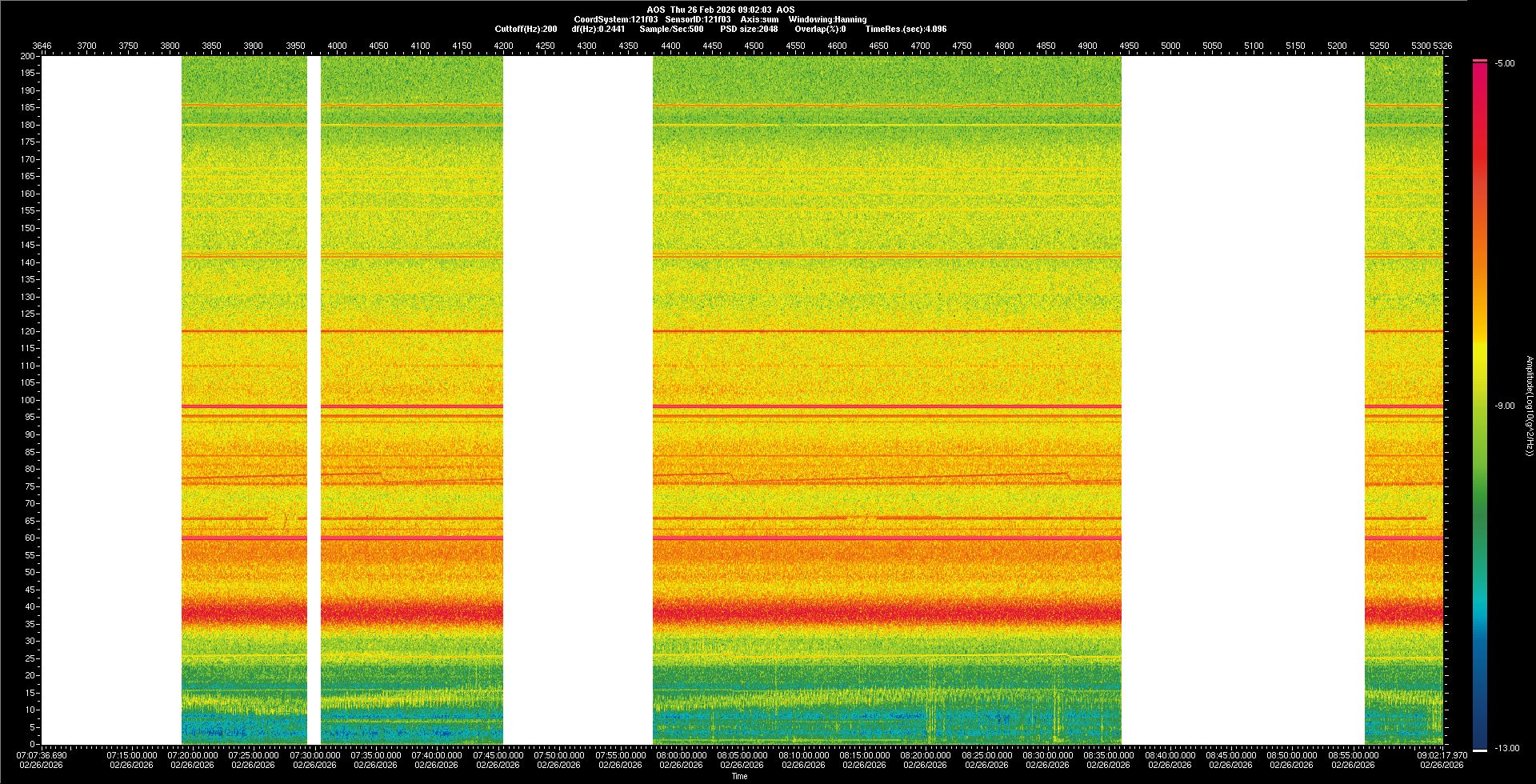Click the Overlap(%):0 parameter

point(820,29)
